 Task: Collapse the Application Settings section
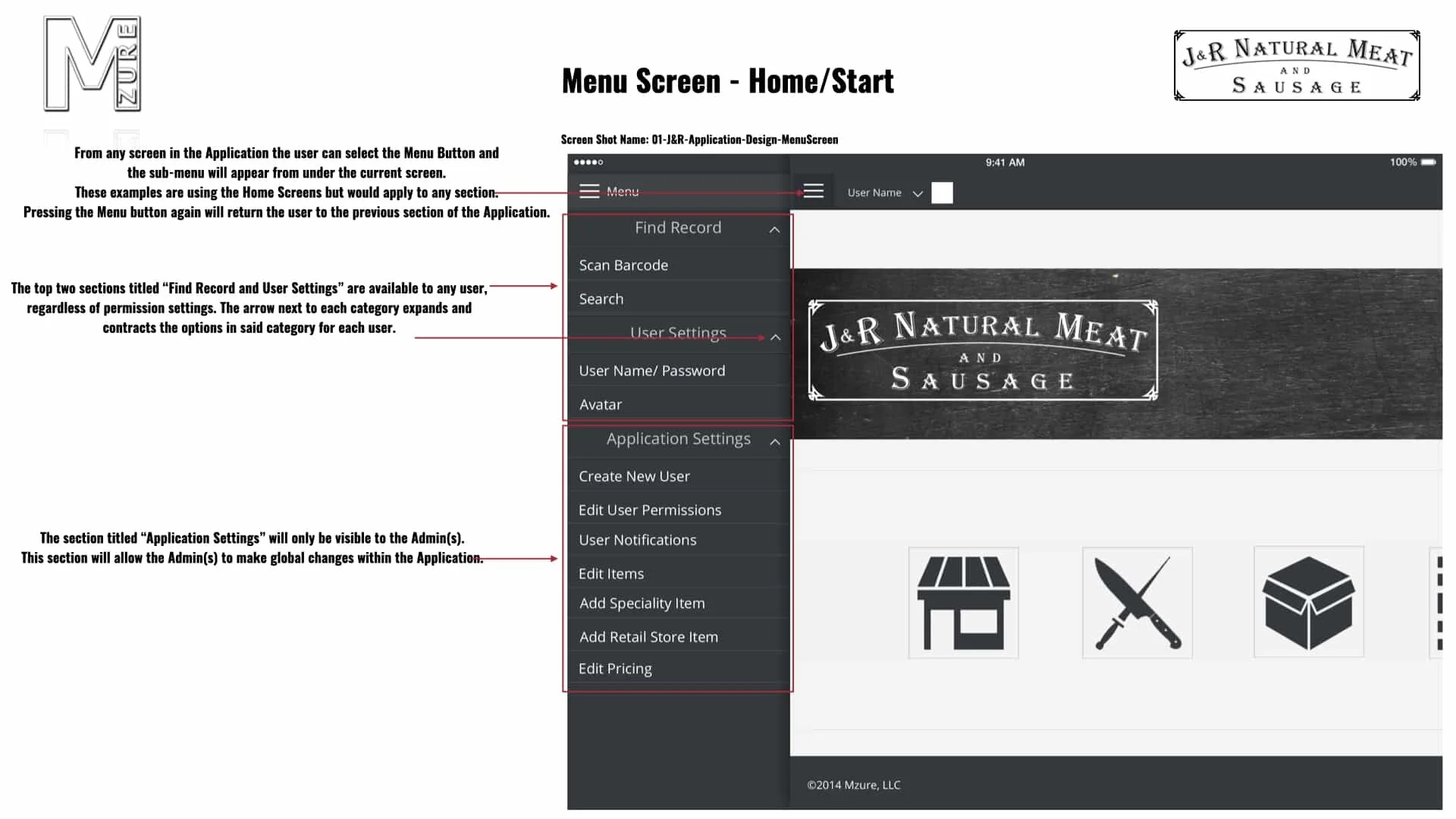(x=775, y=441)
